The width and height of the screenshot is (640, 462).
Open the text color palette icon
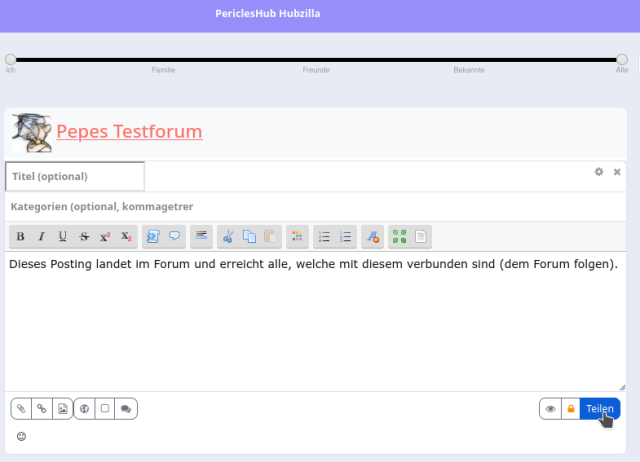(x=297, y=237)
